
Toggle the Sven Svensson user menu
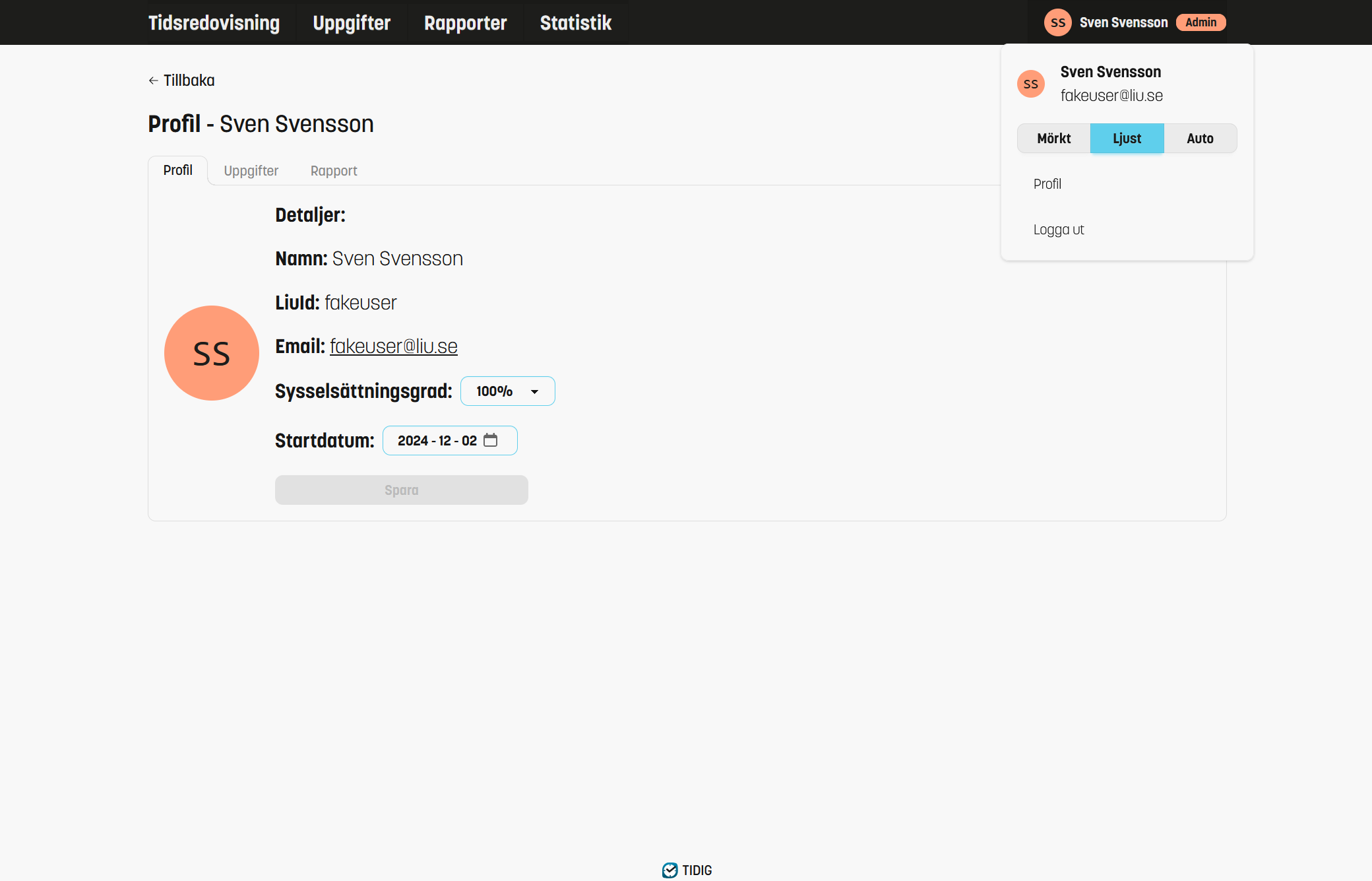1123,22
